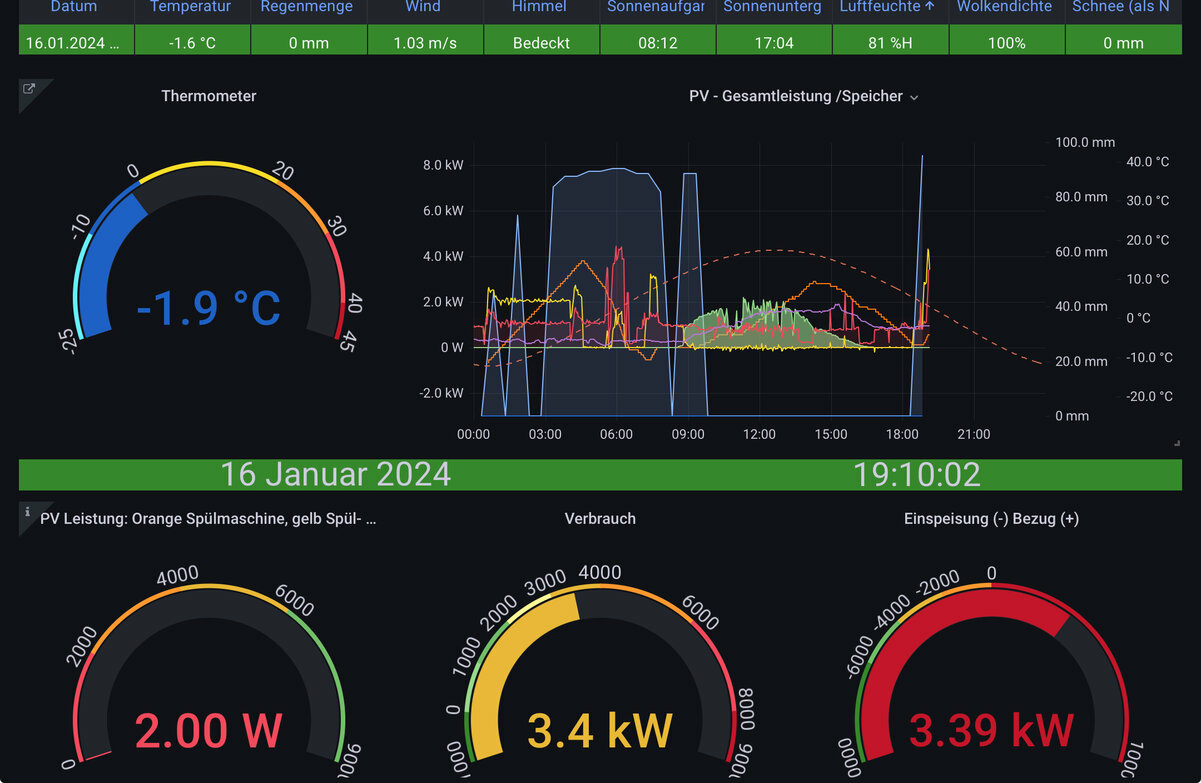Sort by the Schnee column header
This screenshot has height=783, width=1201.
click(x=1120, y=7)
